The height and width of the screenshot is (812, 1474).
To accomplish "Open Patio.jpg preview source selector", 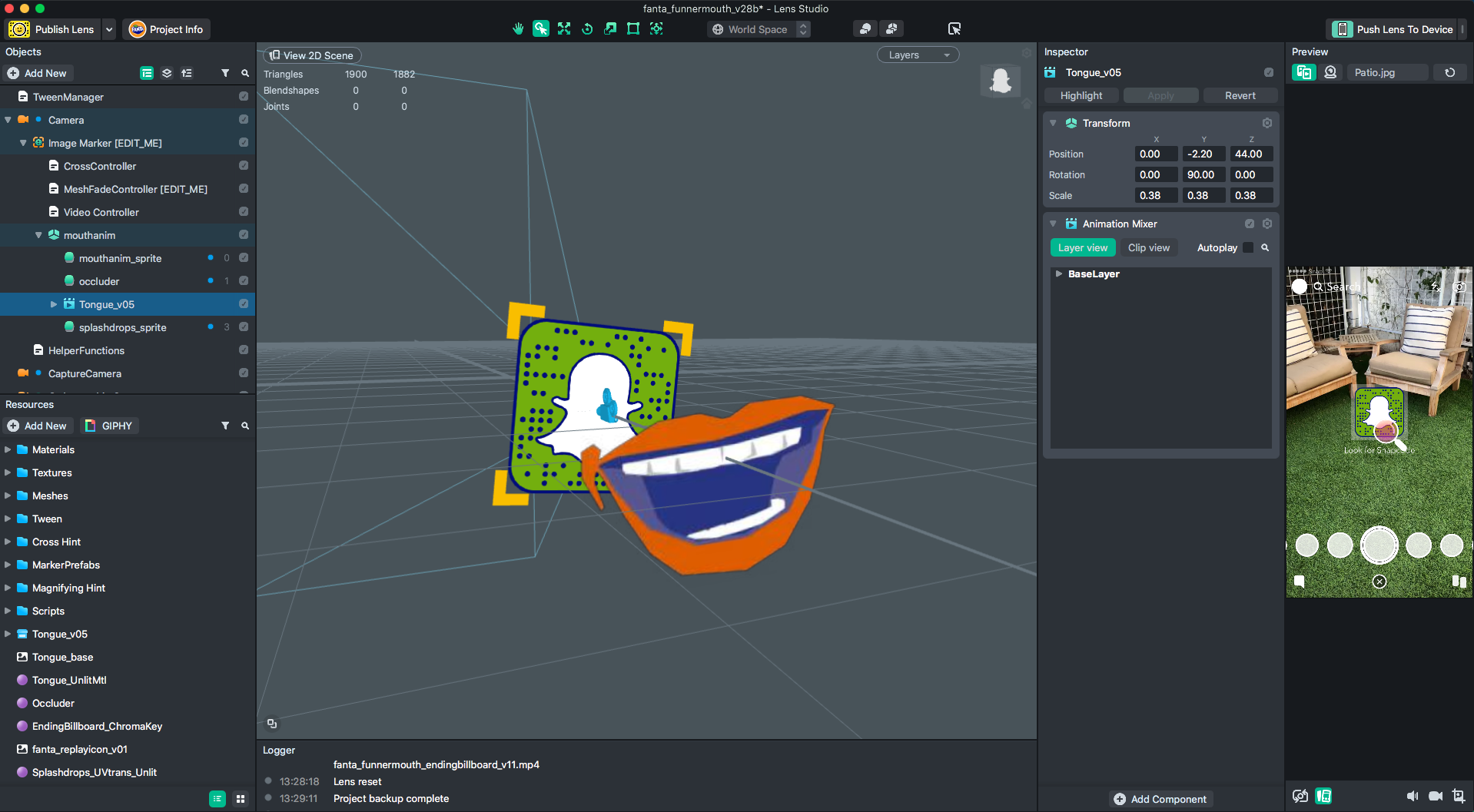I will click(x=1388, y=72).
